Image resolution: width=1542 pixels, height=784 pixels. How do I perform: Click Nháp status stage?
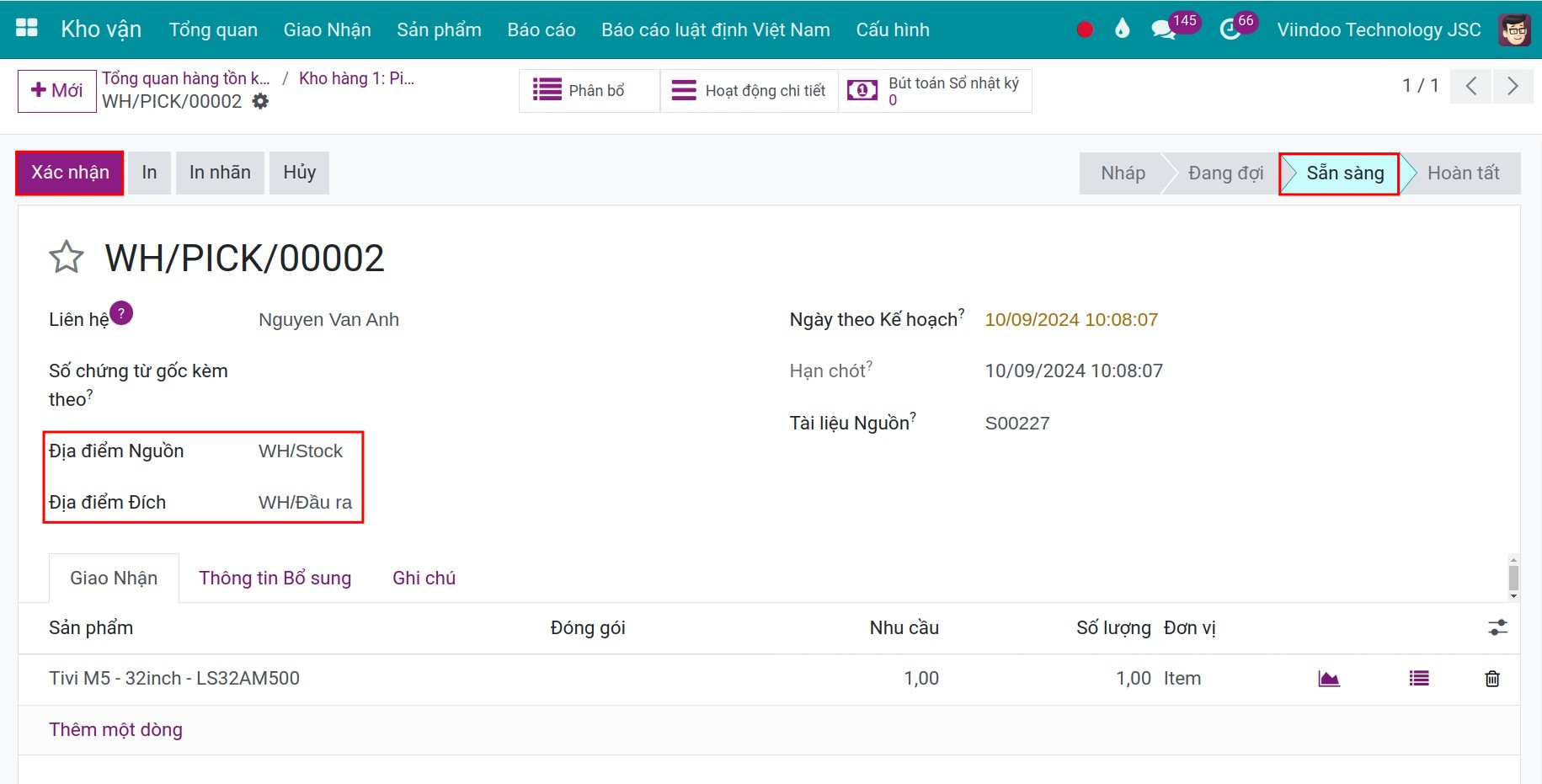[x=1123, y=173]
